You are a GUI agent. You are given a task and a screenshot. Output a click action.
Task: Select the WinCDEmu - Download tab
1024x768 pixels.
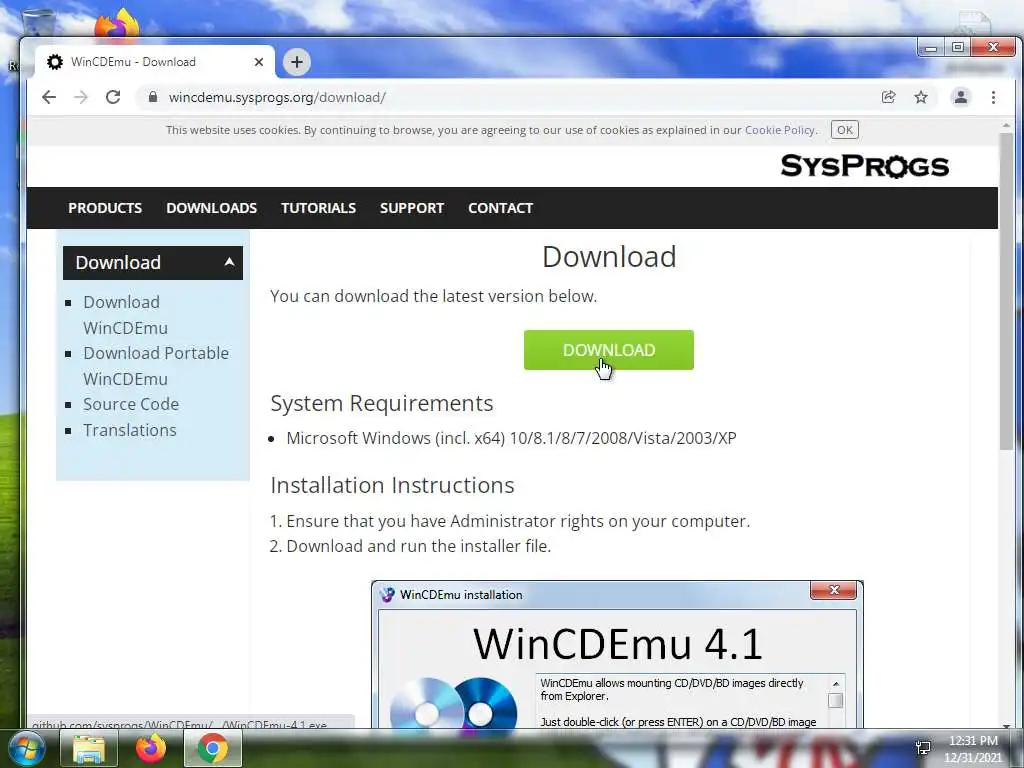[154, 62]
